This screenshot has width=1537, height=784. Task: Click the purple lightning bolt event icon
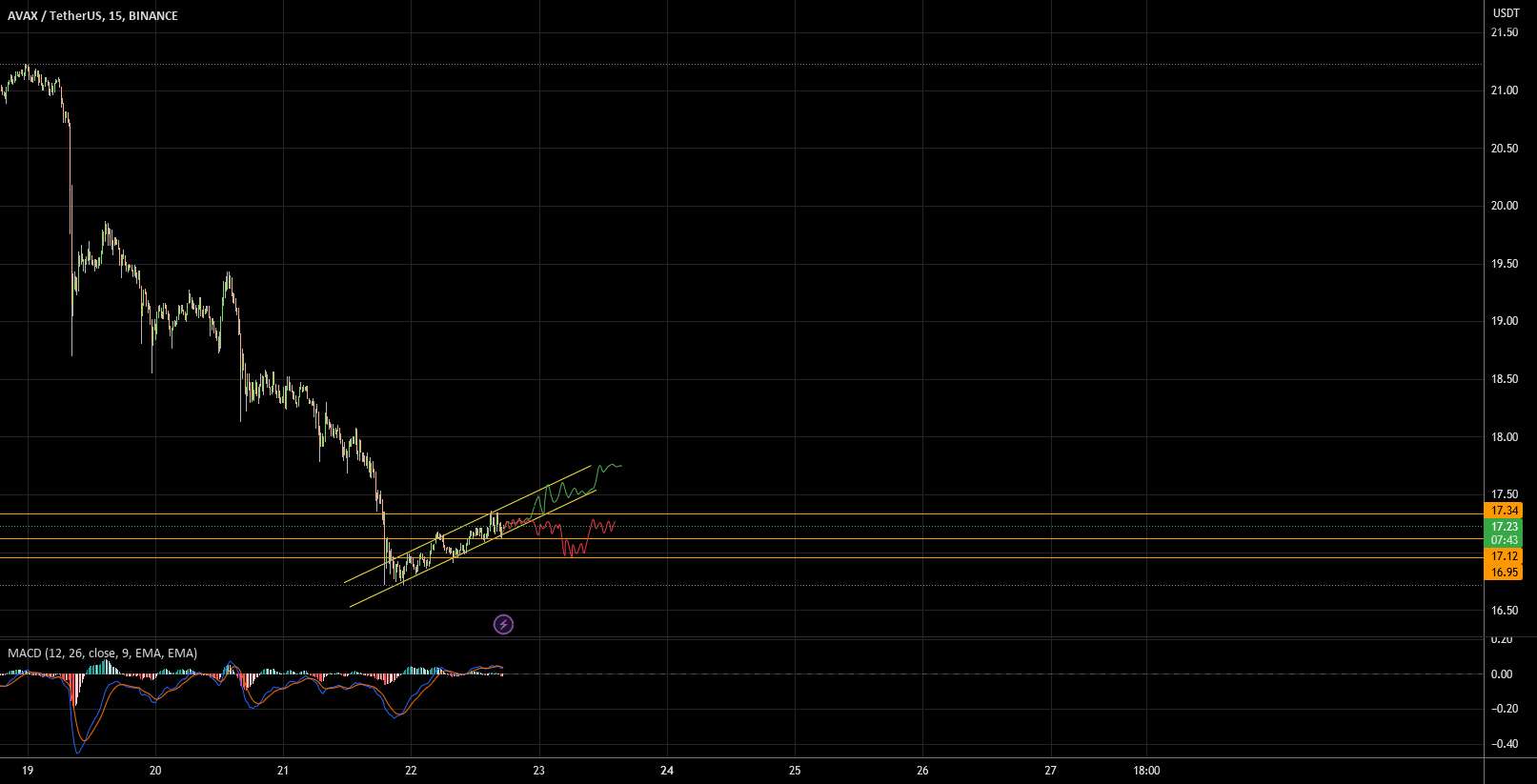tap(504, 625)
